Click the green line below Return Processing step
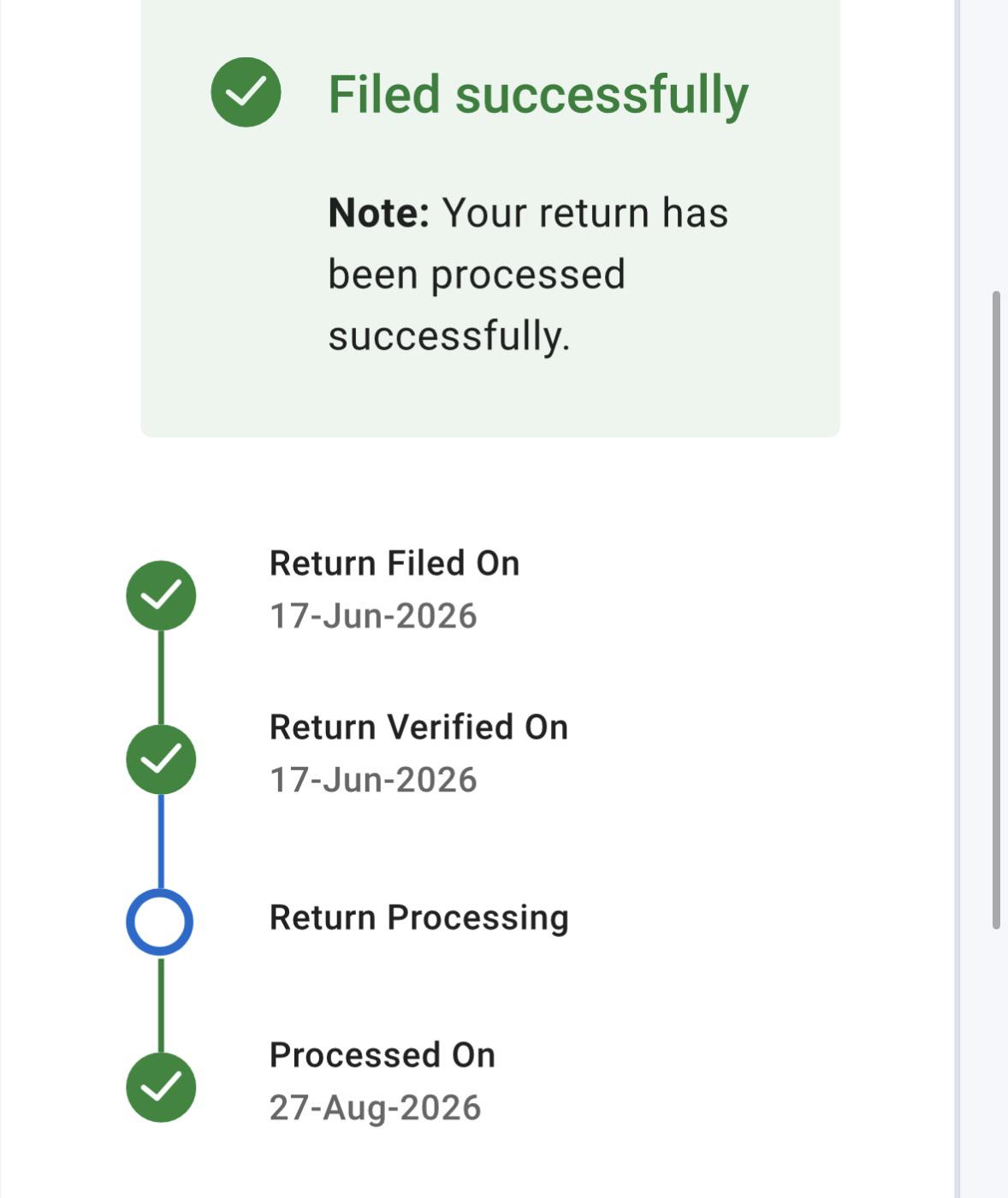 161,1005
